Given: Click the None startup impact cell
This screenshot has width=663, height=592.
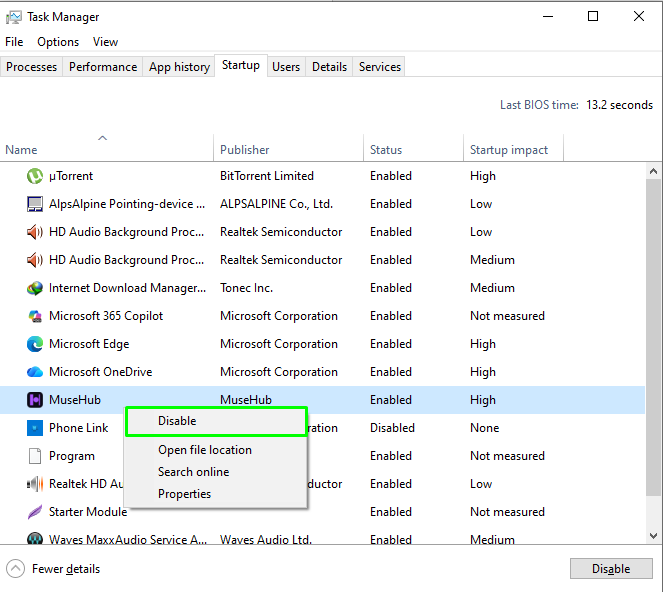Looking at the screenshot, I should coord(485,428).
